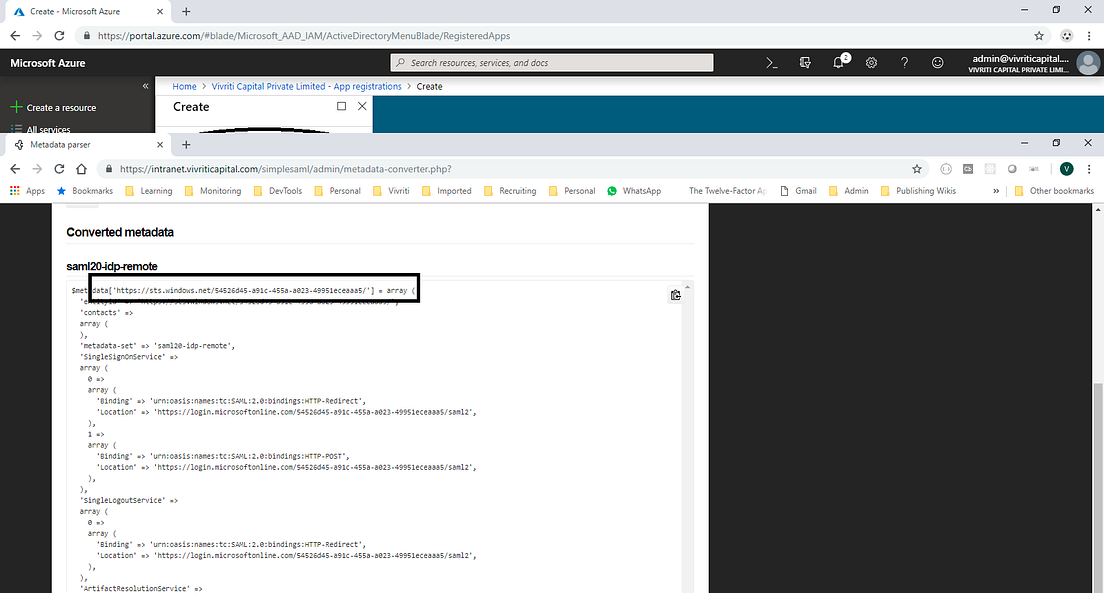Viewport: 1104px width, 593px height.
Task: Open Vivriti Capital App registrations breadcrumb
Action: (x=306, y=87)
